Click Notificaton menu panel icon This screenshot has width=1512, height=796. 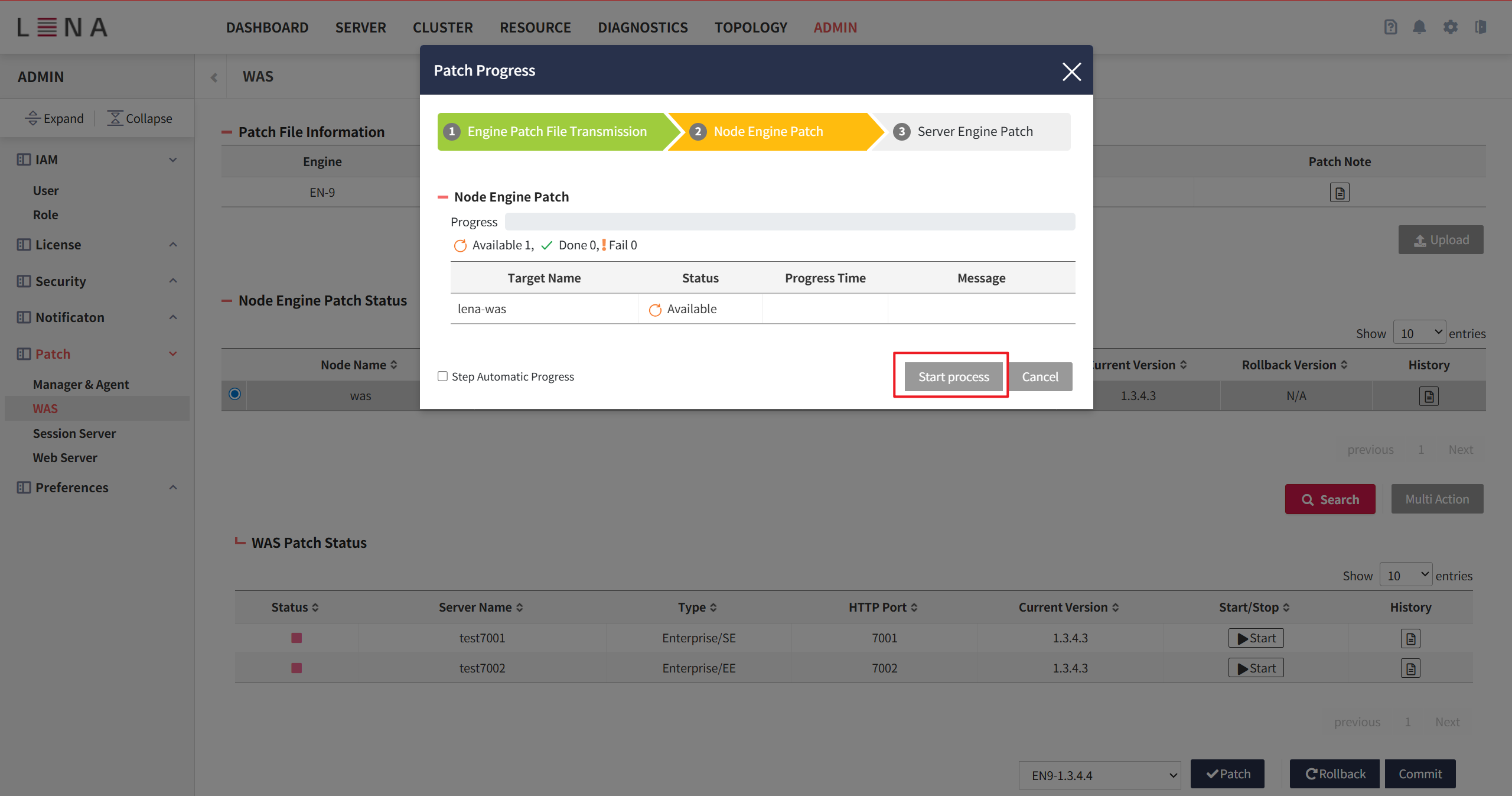point(24,317)
